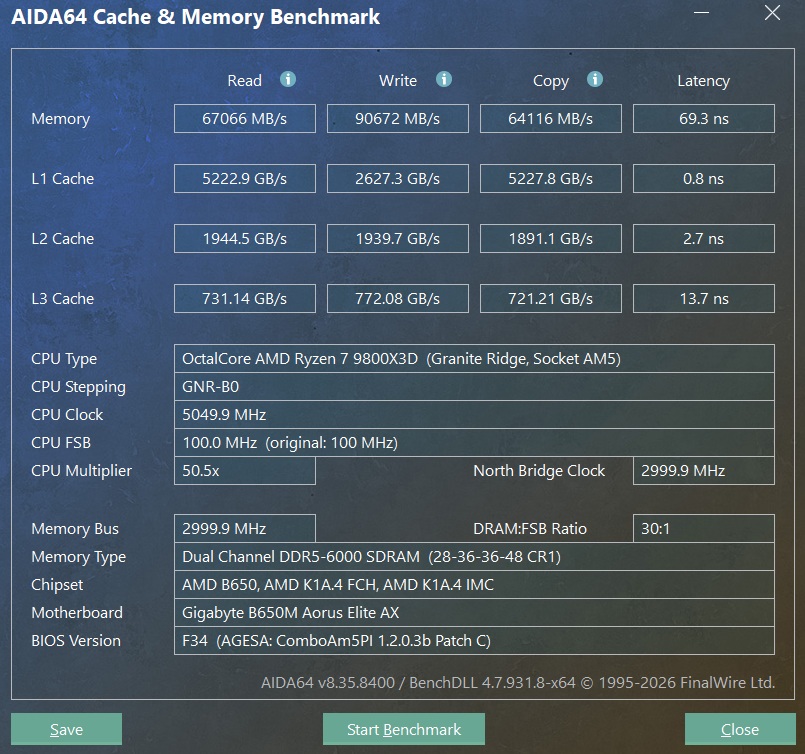805x754 pixels.
Task: Select L1 Cache copy 5227.8 GB/s
Action: pos(550,179)
